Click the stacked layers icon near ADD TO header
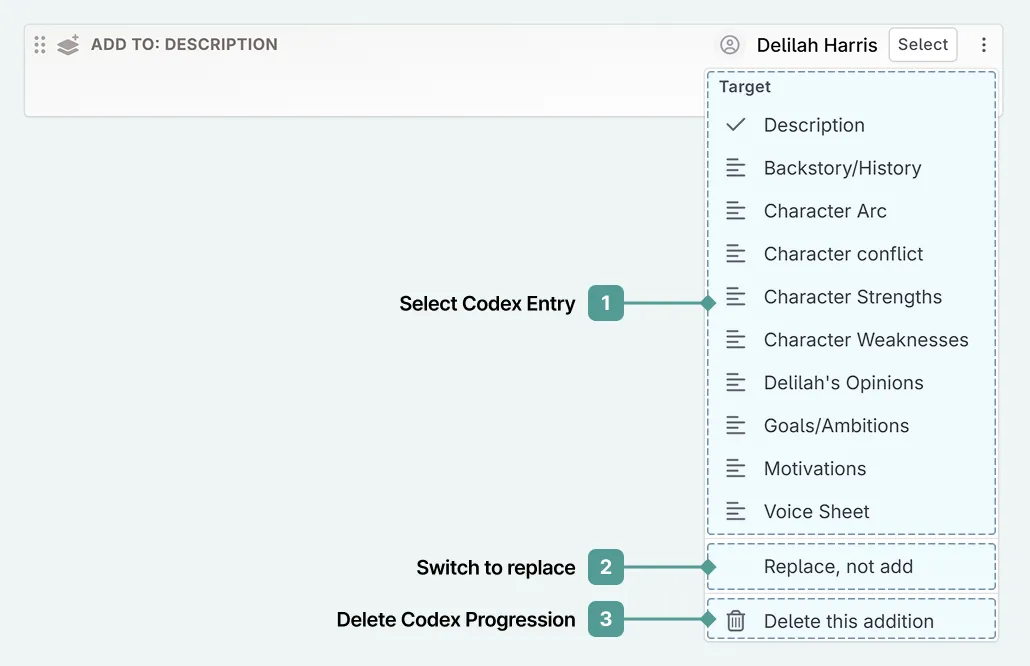This screenshot has height=666, width=1030. [67, 44]
